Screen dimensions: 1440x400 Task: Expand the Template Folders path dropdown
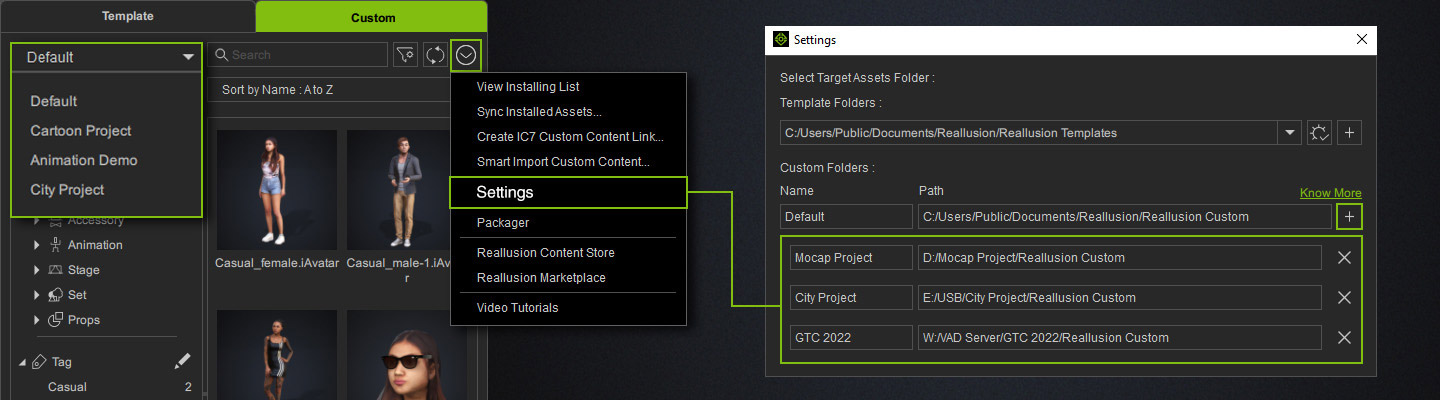pyautogui.click(x=1289, y=133)
